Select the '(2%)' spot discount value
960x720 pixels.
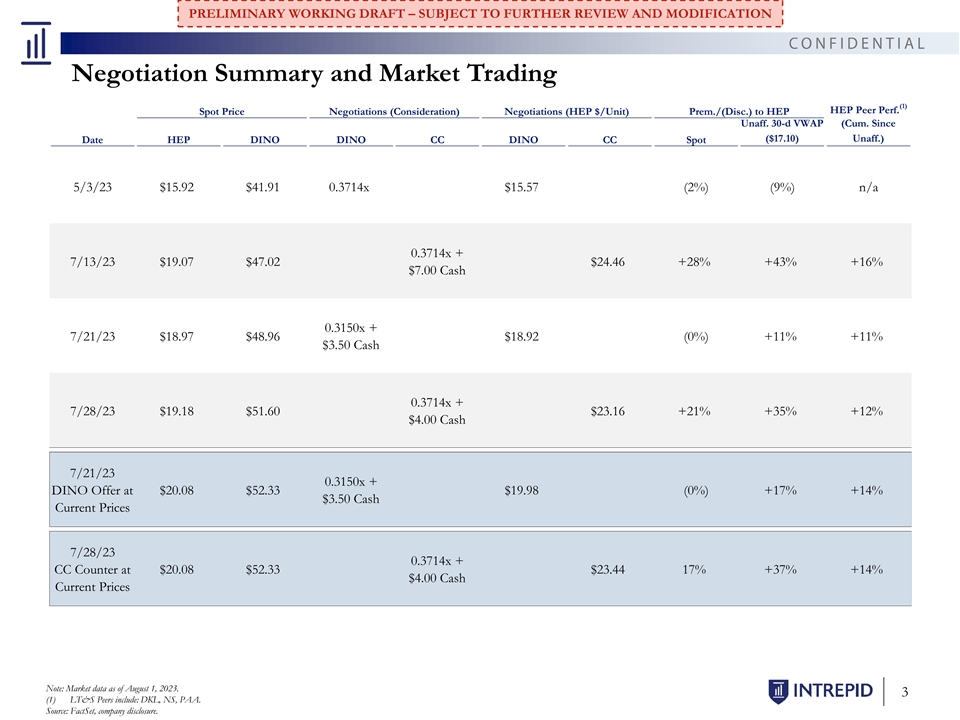[x=696, y=187]
